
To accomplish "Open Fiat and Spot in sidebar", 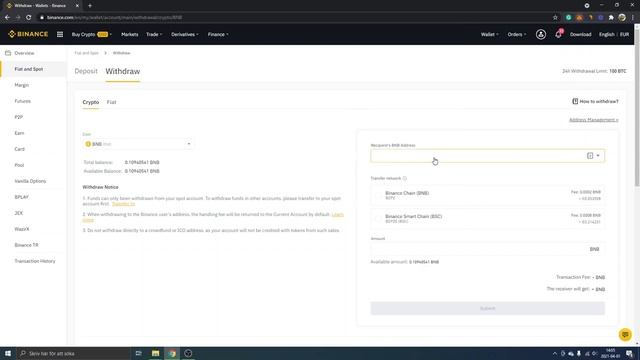I will pyautogui.click(x=33, y=69).
